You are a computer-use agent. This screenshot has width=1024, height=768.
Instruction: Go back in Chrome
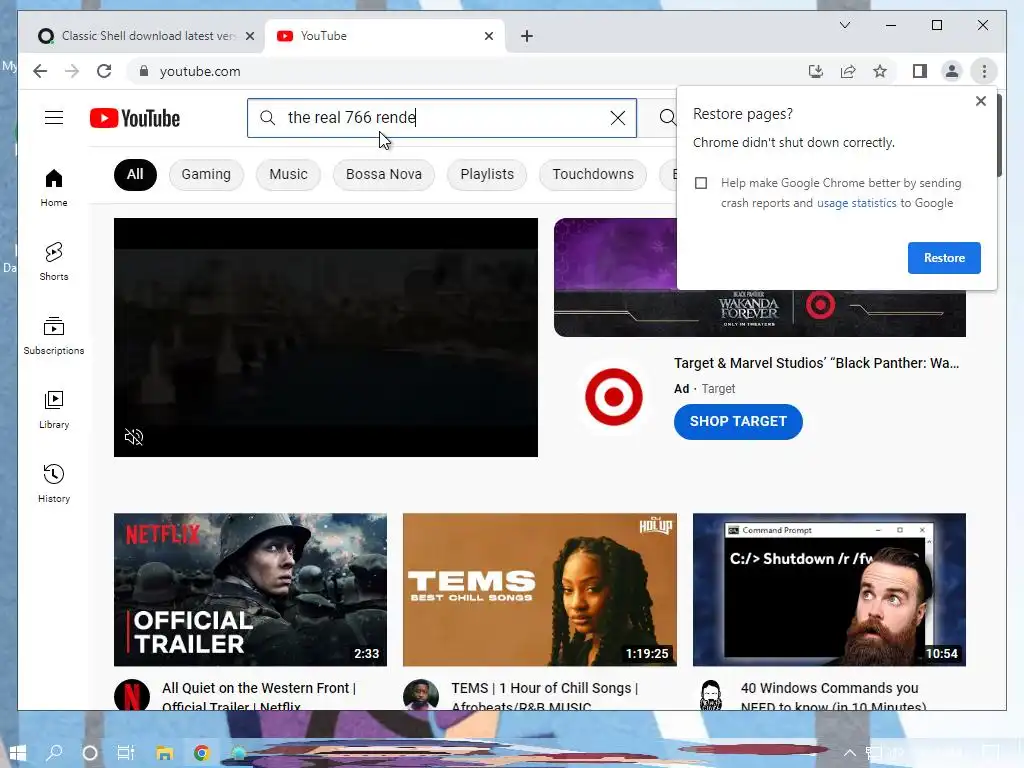point(40,71)
